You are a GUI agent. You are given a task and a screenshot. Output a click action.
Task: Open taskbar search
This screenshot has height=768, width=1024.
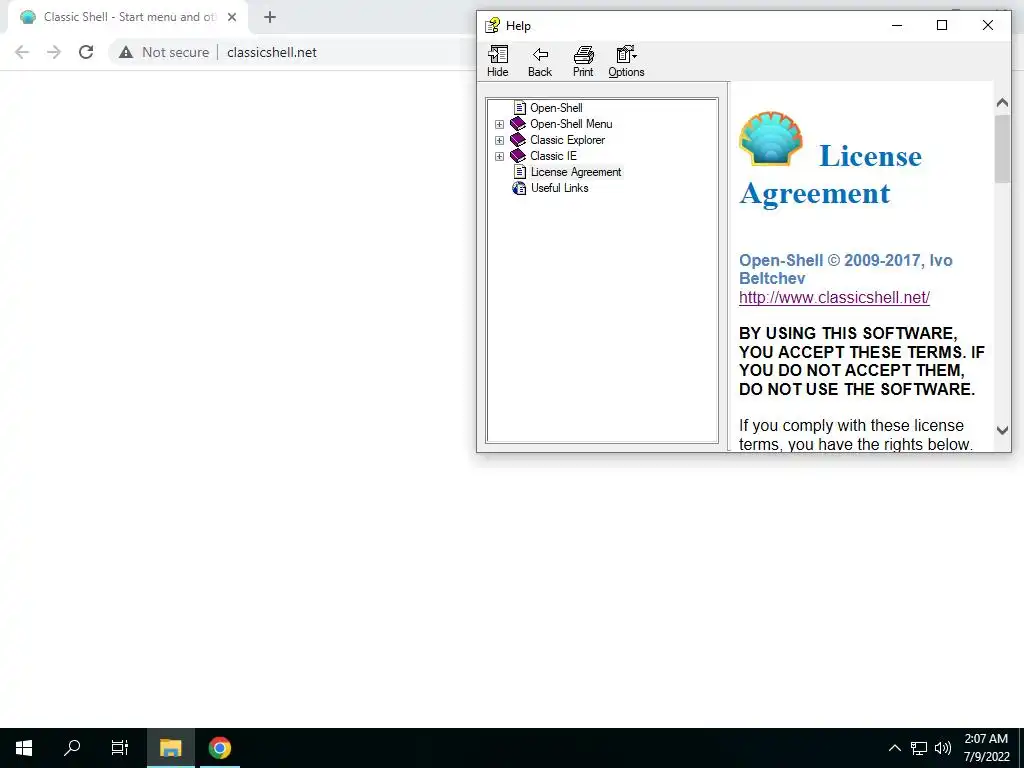pyautogui.click(x=72, y=748)
